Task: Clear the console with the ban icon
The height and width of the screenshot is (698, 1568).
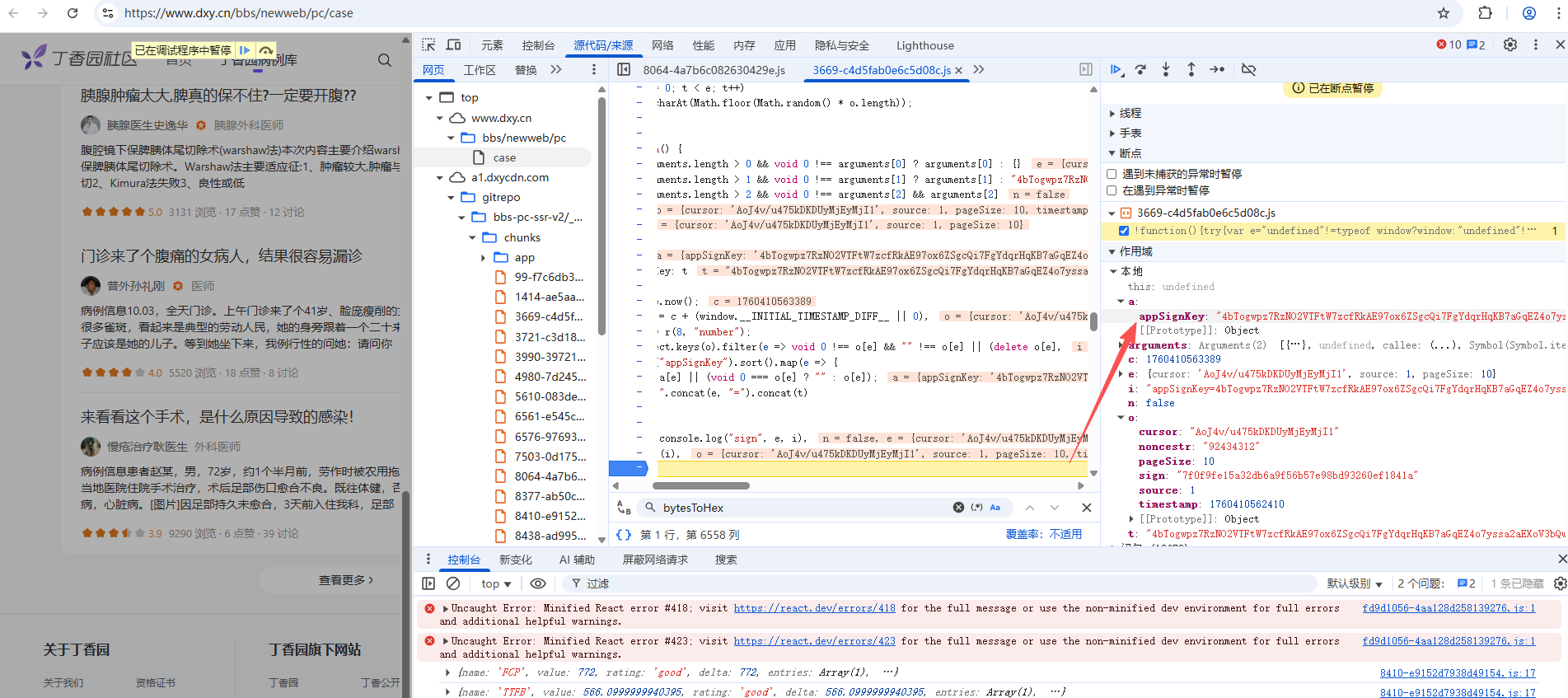Action: tap(453, 583)
